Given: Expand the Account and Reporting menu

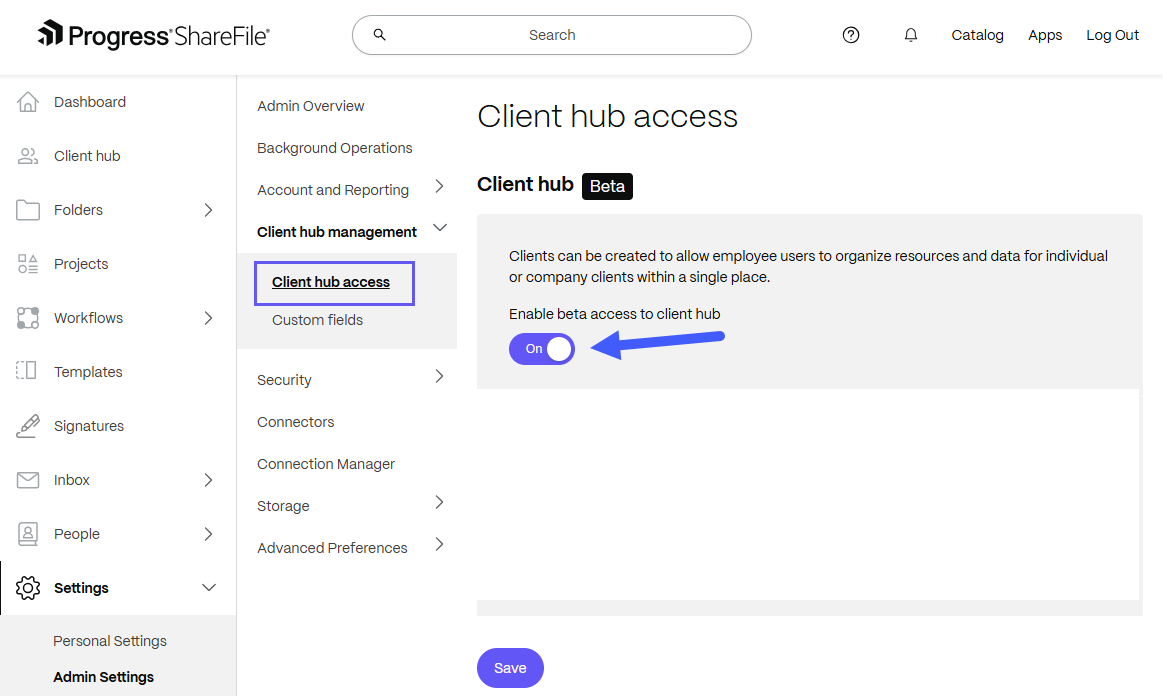Looking at the screenshot, I should click(438, 189).
